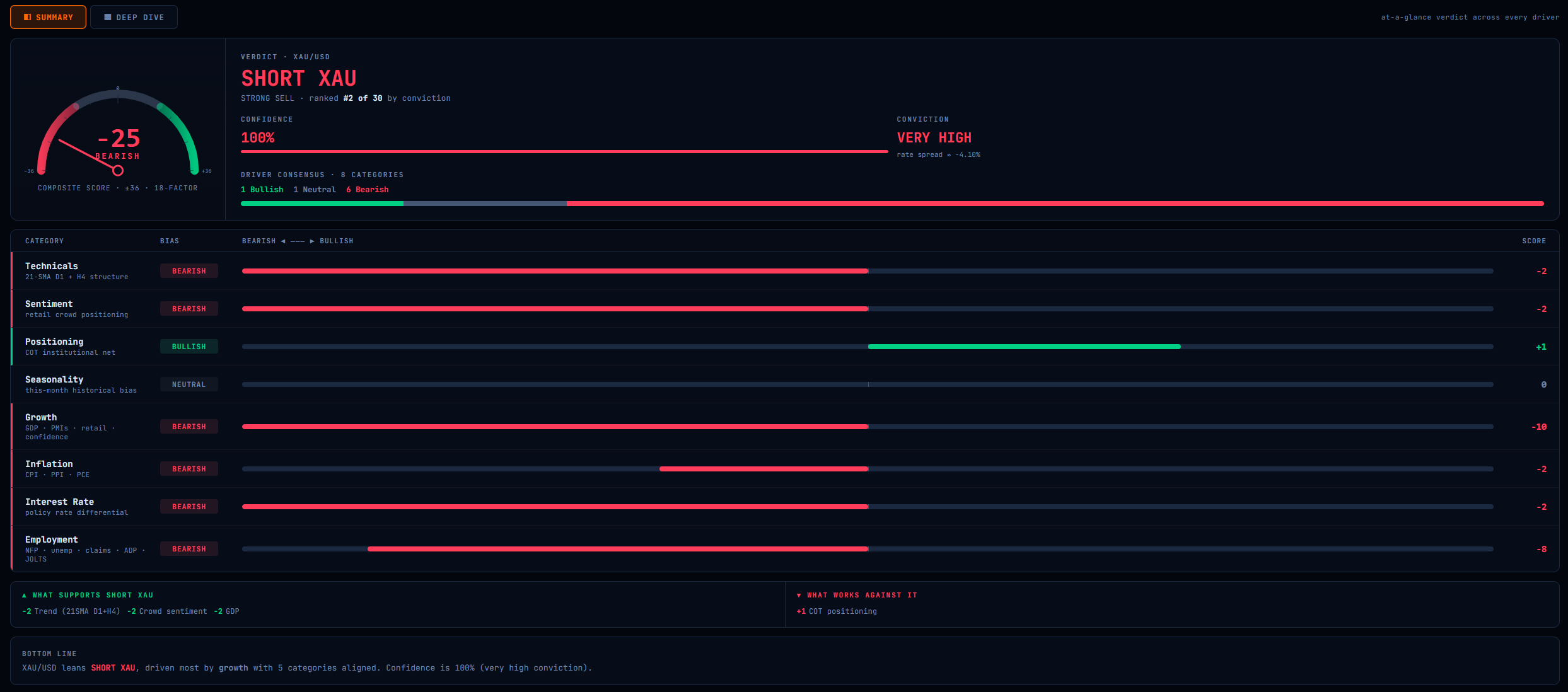Click the gauge needle knob
Viewport: 1568px width, 692px height.
pos(118,170)
